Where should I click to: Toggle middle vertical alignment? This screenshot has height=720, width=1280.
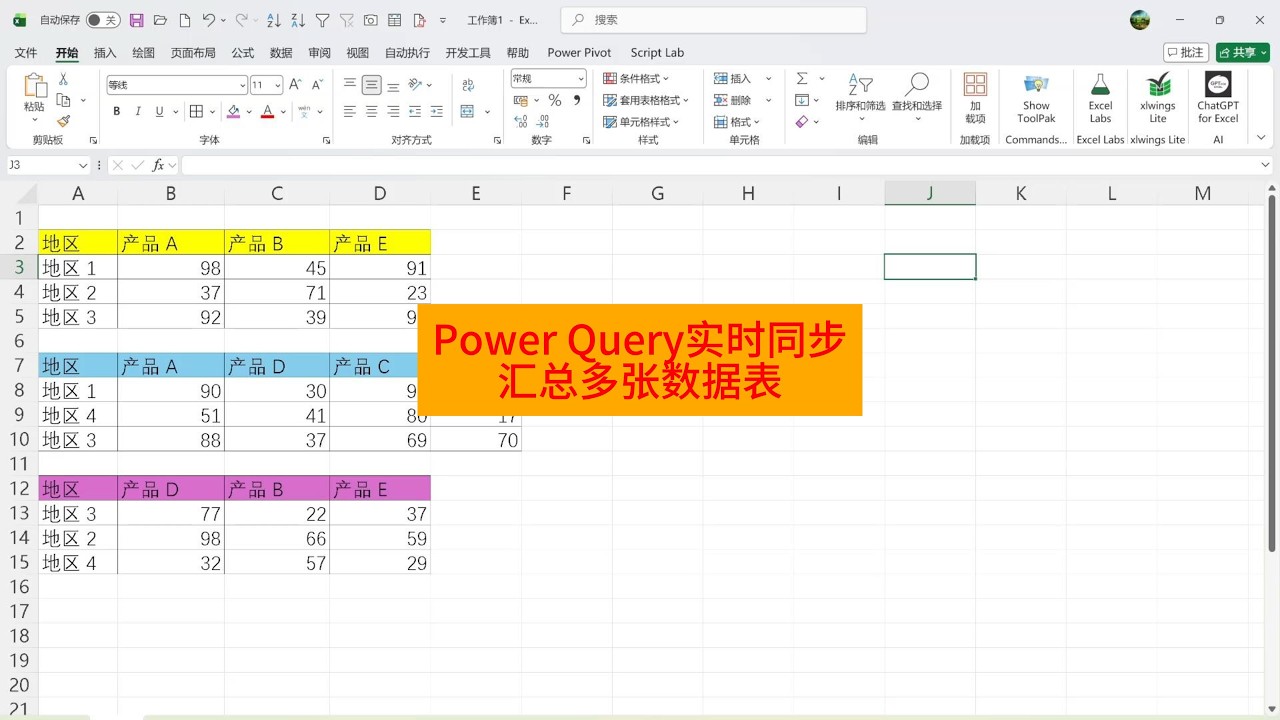point(372,85)
